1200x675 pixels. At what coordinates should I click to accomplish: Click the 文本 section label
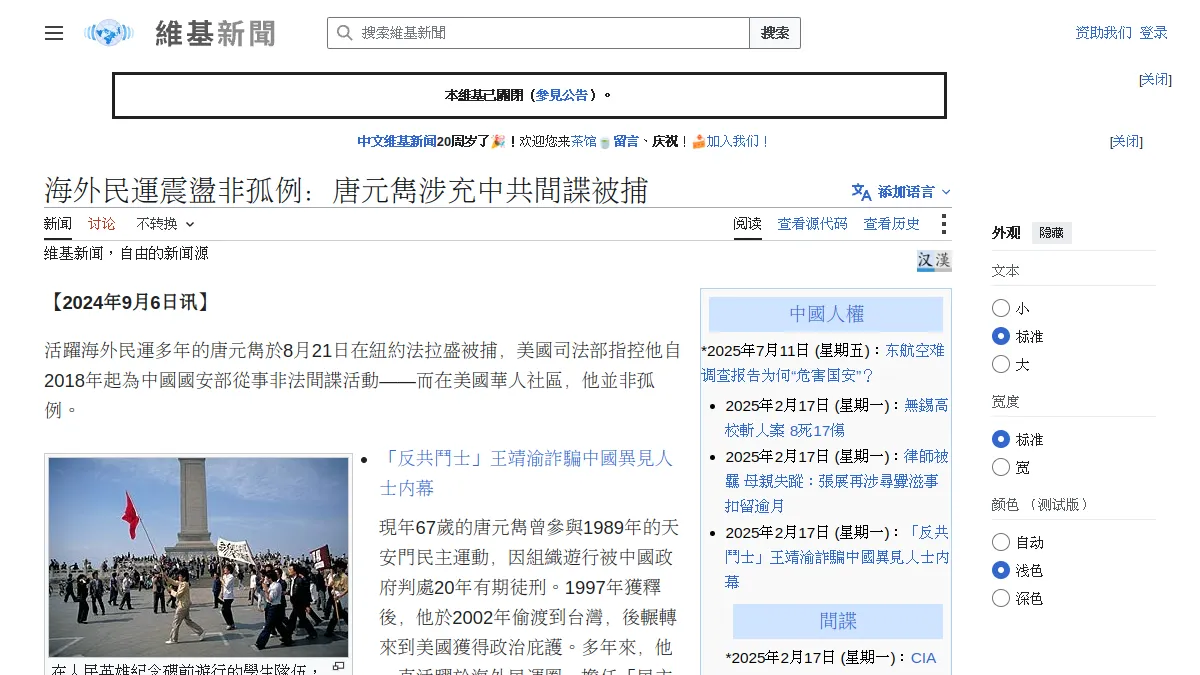[x=1006, y=271]
